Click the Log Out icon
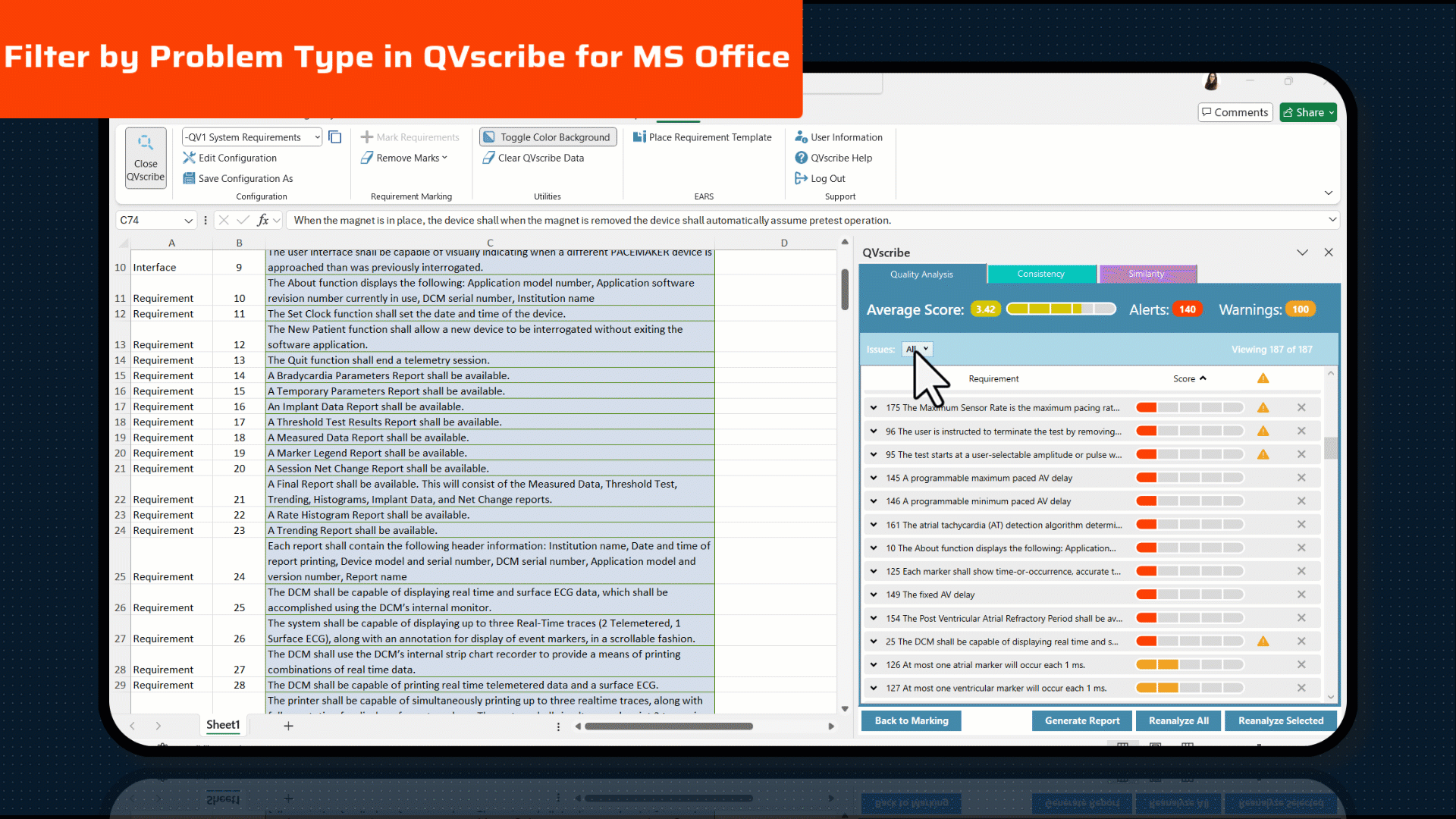 click(x=801, y=178)
